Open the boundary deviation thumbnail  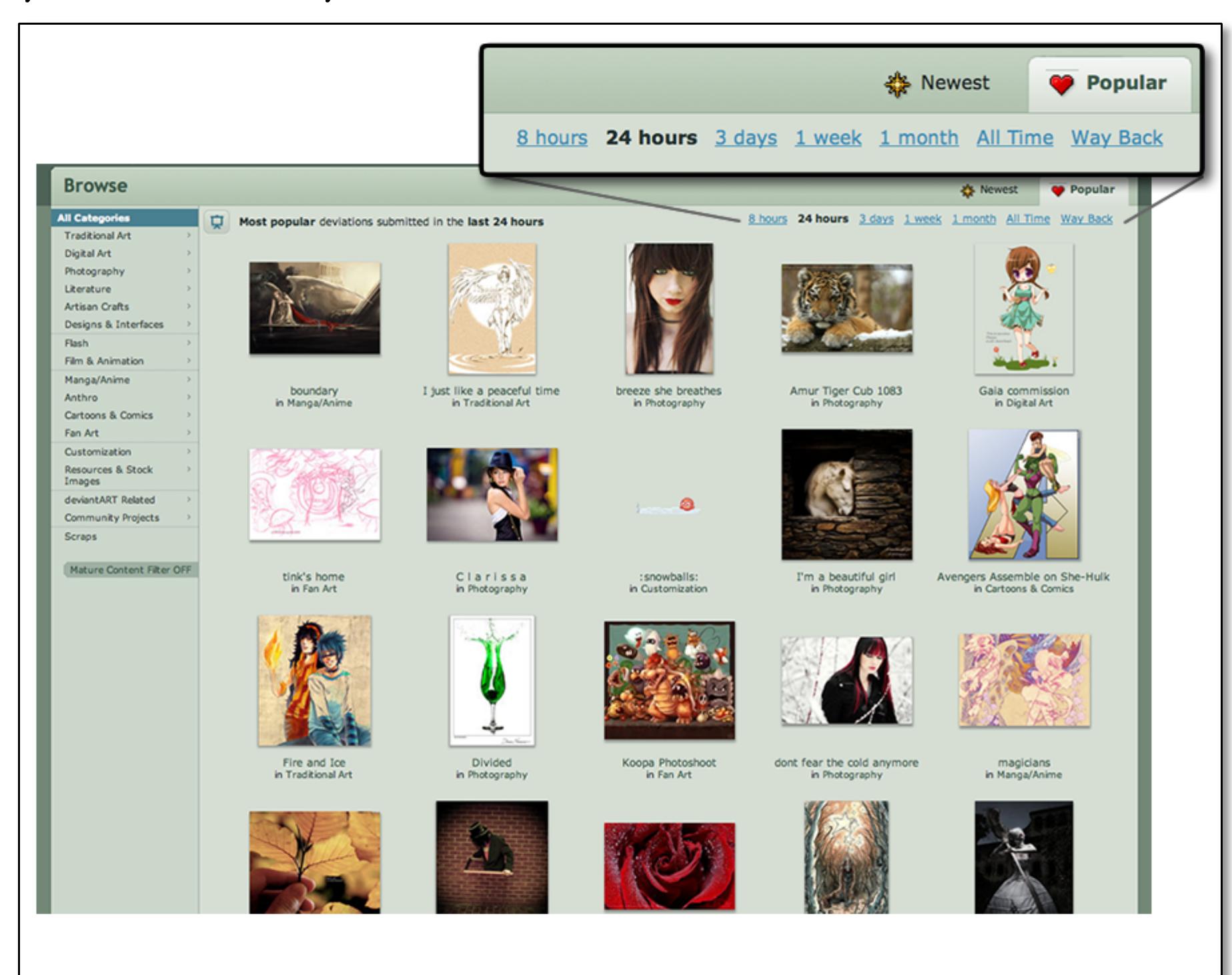pyautogui.click(x=314, y=308)
